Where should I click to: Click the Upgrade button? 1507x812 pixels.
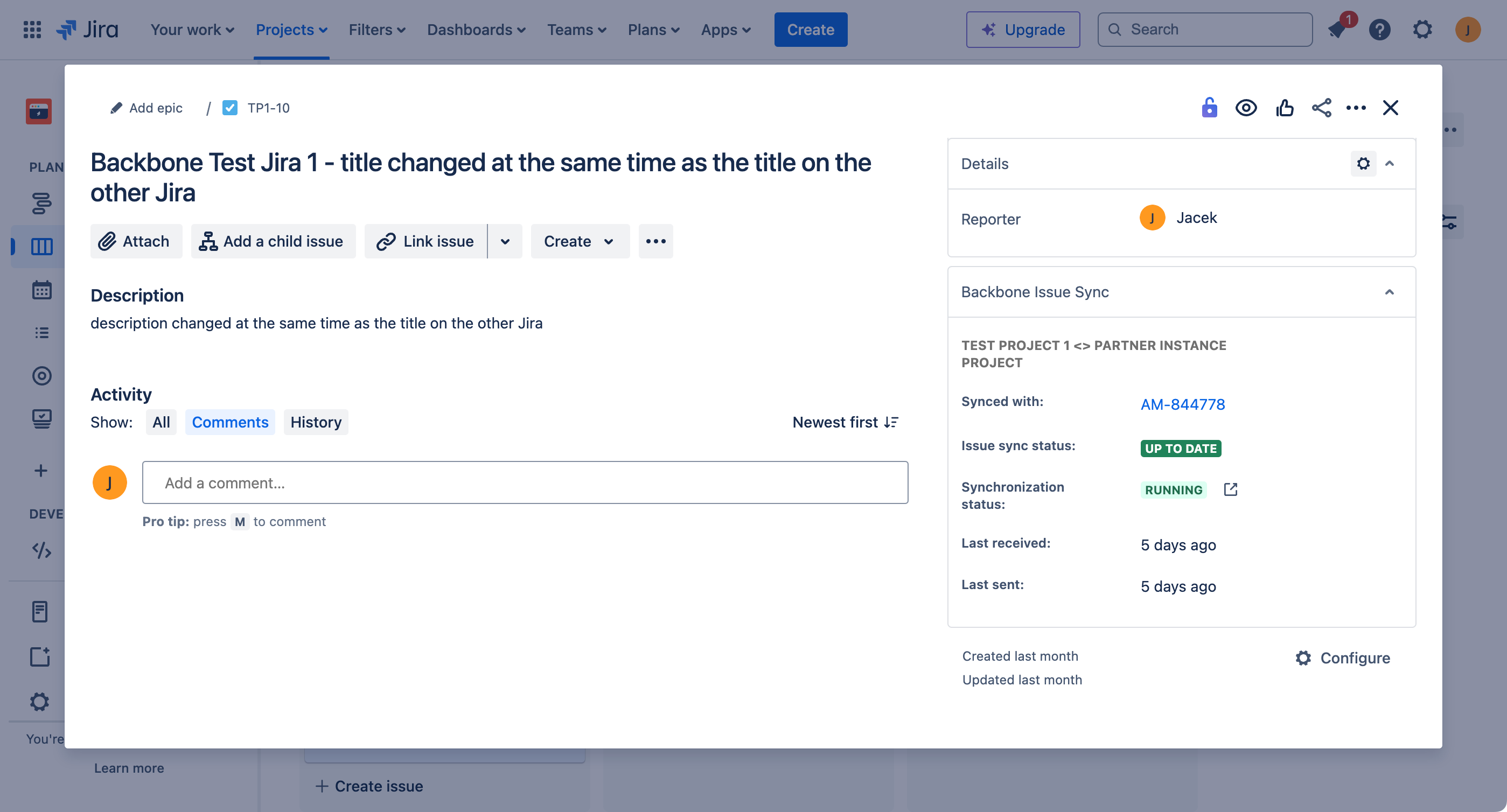[x=1023, y=29]
